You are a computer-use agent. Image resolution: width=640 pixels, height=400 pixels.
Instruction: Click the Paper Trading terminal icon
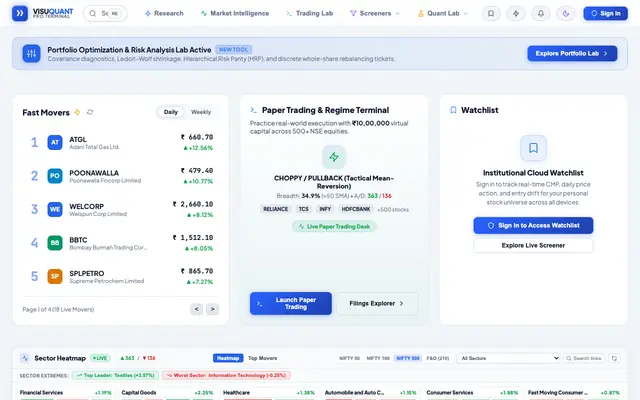click(253, 110)
